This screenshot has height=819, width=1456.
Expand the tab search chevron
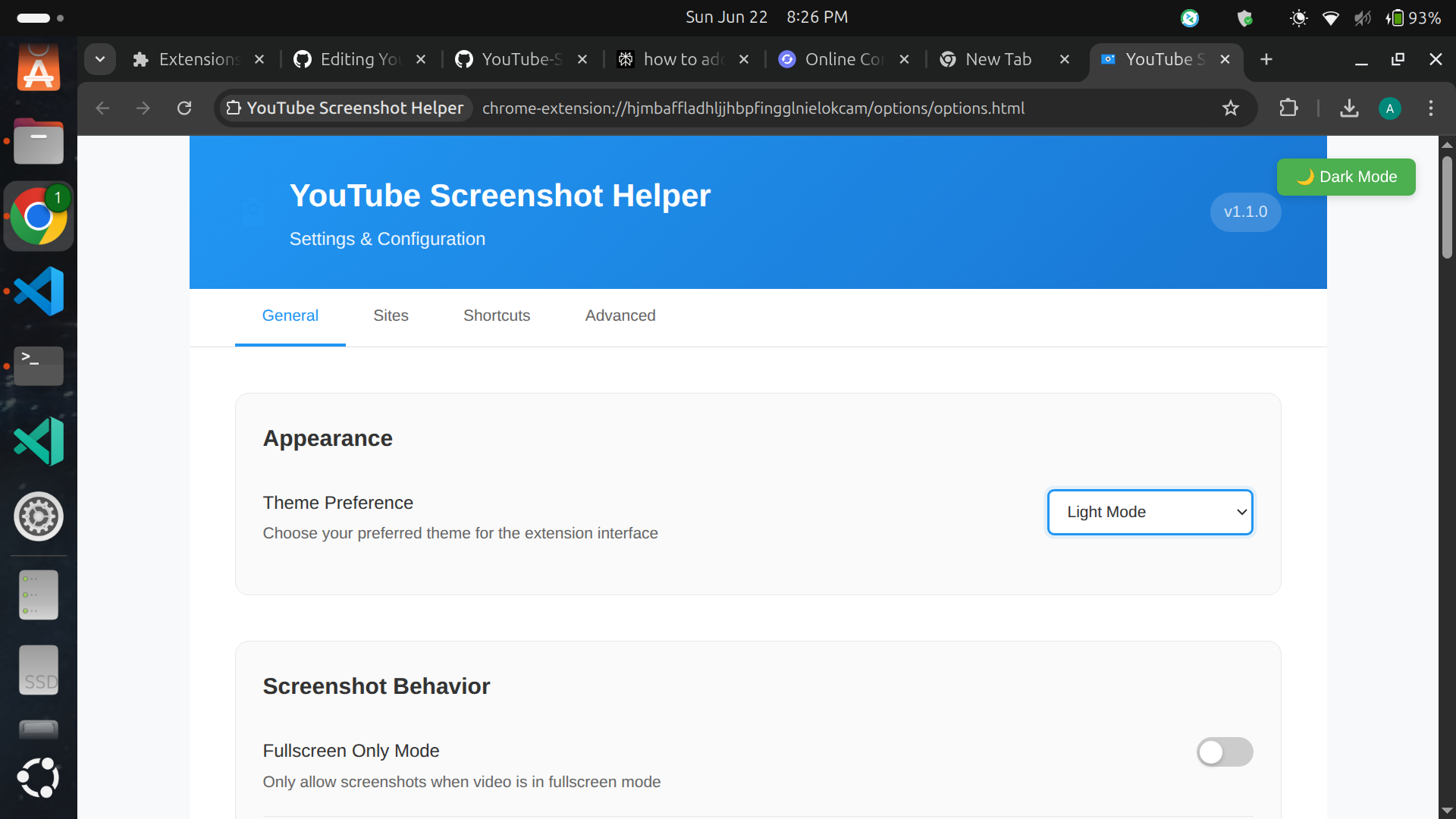pos(100,59)
